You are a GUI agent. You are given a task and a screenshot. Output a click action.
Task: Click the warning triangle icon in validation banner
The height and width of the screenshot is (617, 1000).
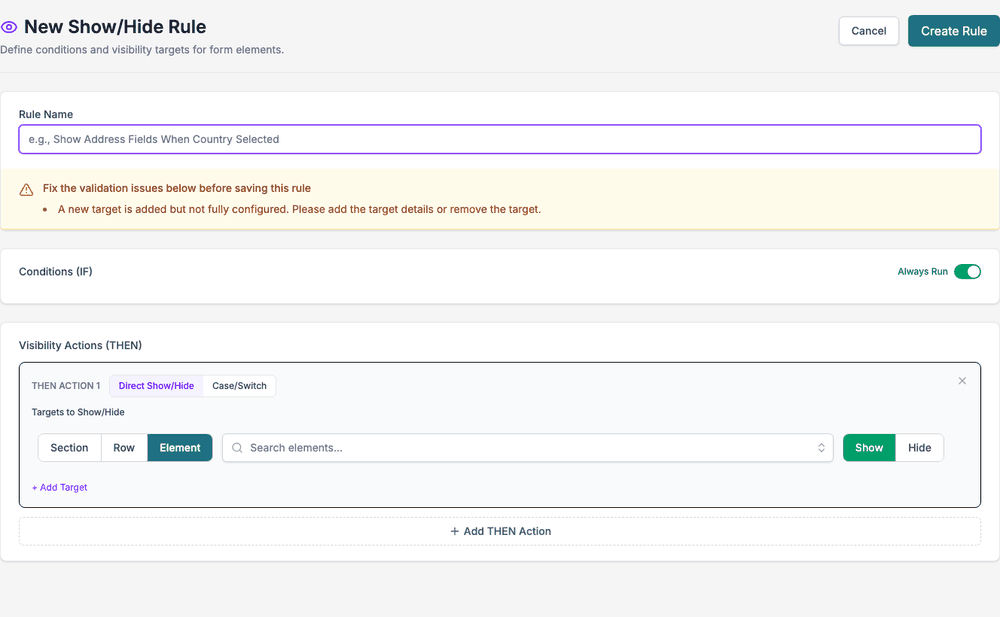coord(26,190)
